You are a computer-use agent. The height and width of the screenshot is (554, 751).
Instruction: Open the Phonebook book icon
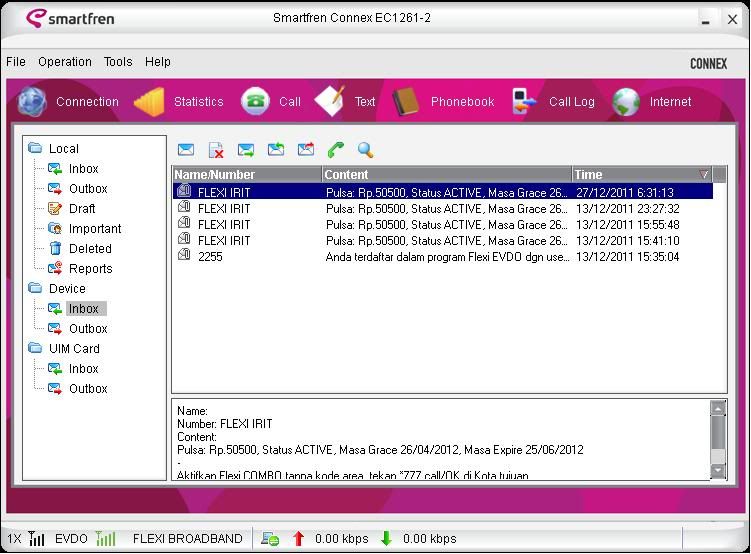(406, 101)
